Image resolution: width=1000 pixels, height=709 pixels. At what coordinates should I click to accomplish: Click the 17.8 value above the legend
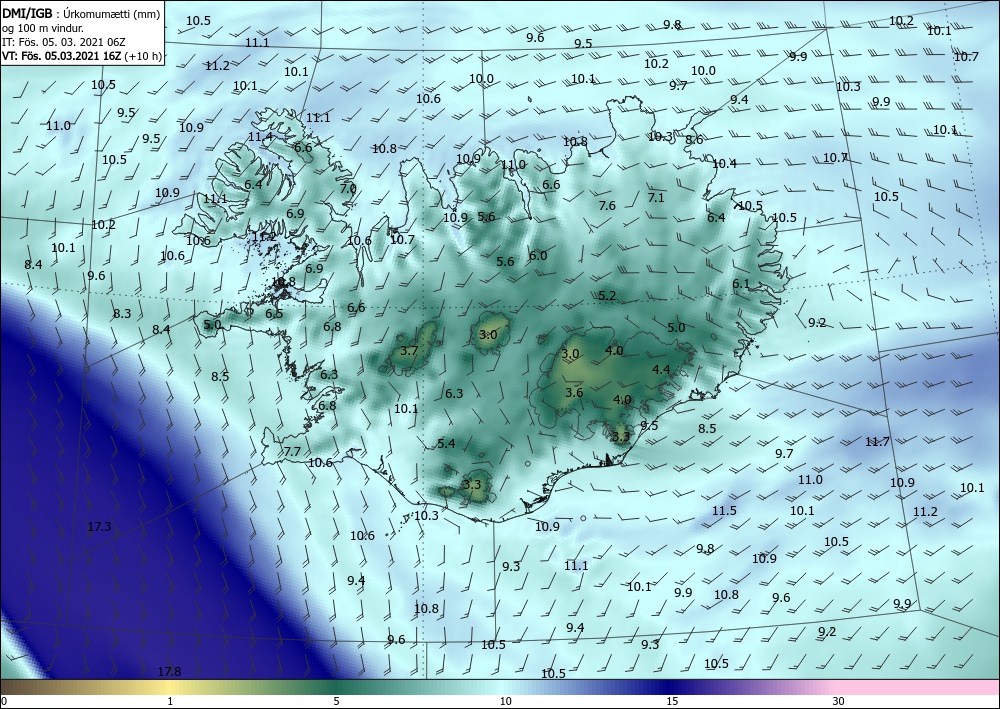tap(169, 671)
